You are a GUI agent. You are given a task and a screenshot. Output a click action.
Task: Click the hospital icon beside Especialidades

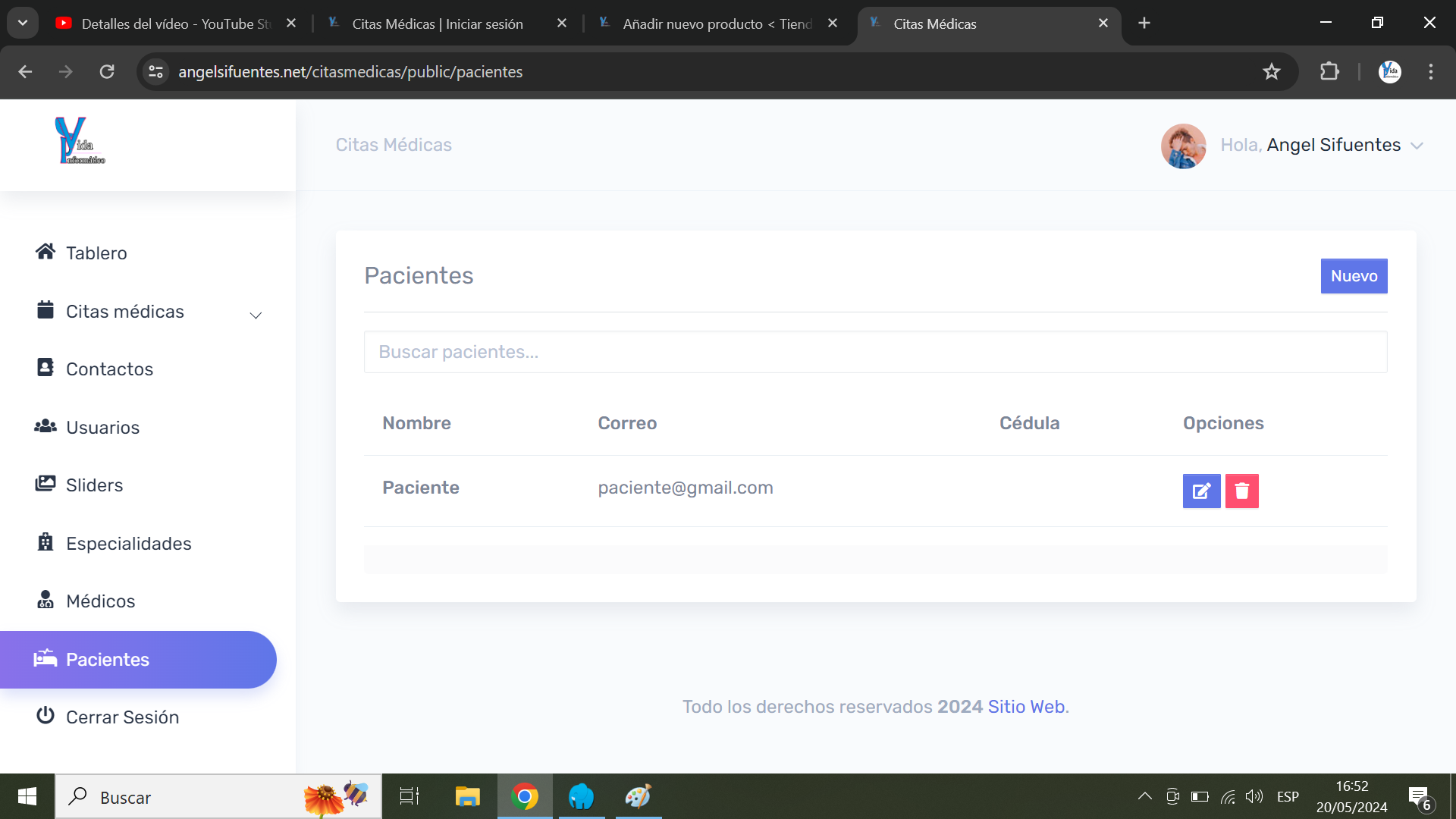pyautogui.click(x=45, y=541)
